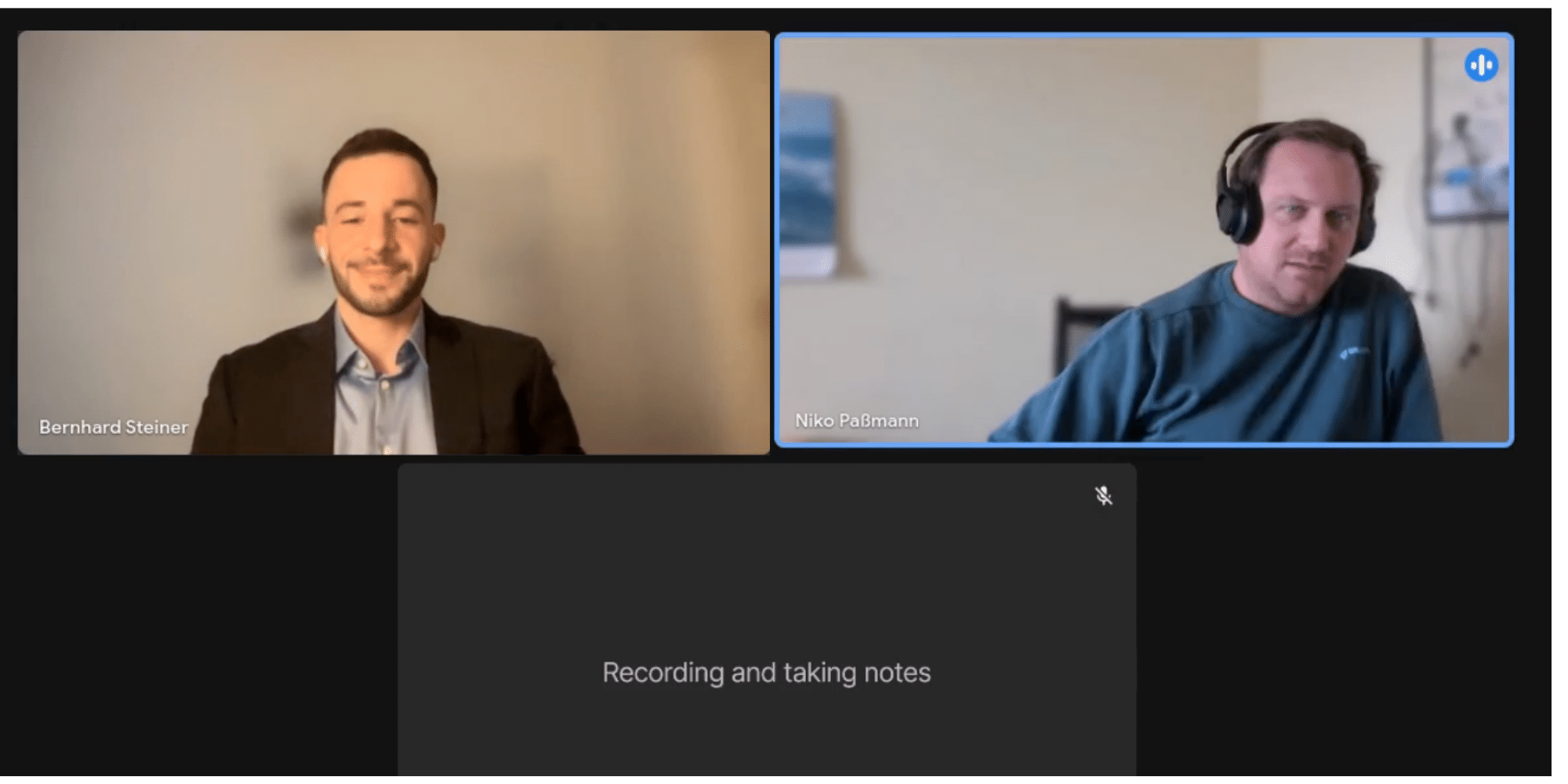
Task: Click the Niko Paßmann name label
Action: (x=857, y=421)
